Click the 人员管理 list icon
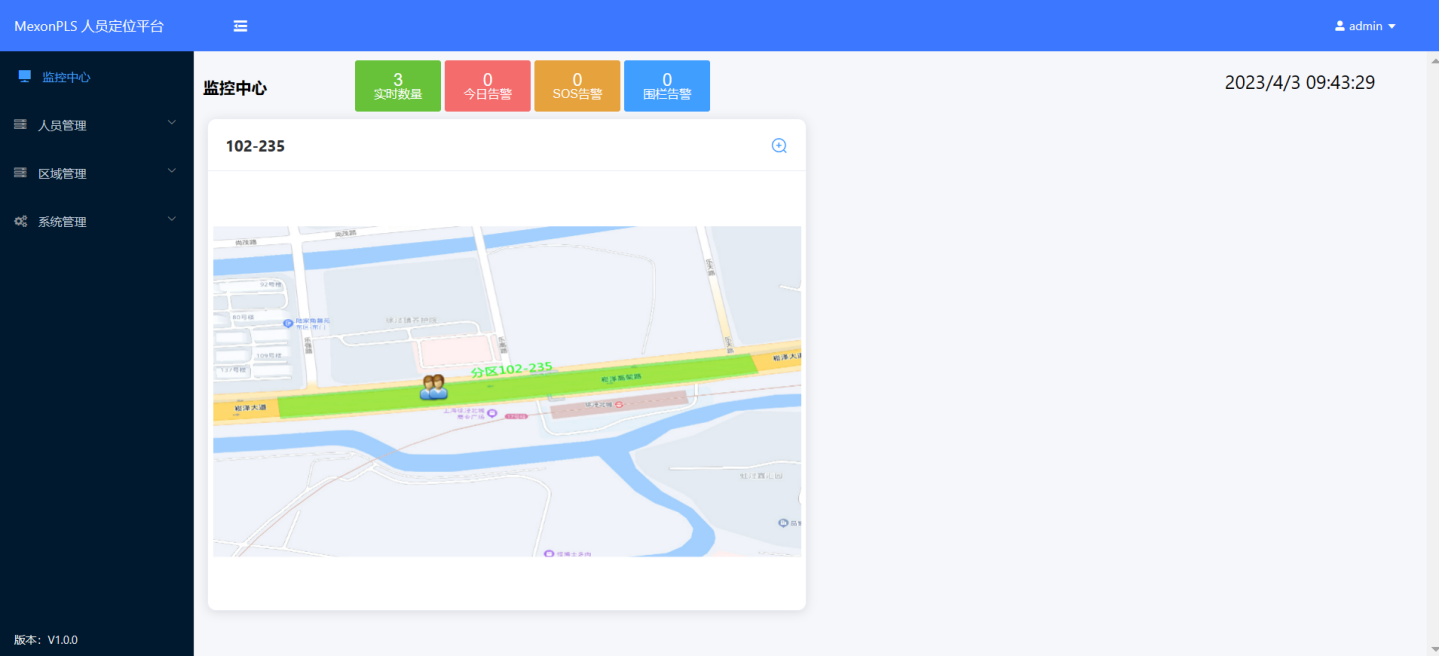 pos(20,125)
